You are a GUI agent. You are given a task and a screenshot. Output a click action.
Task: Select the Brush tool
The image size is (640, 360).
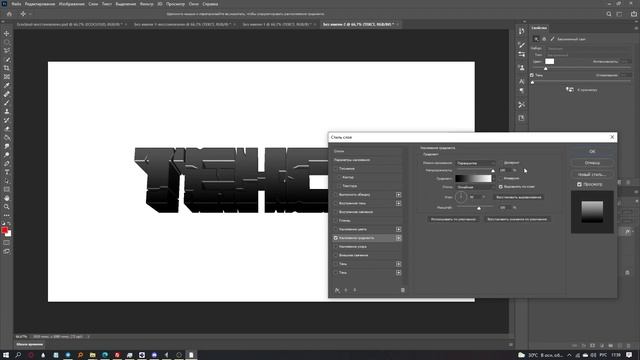point(7,103)
